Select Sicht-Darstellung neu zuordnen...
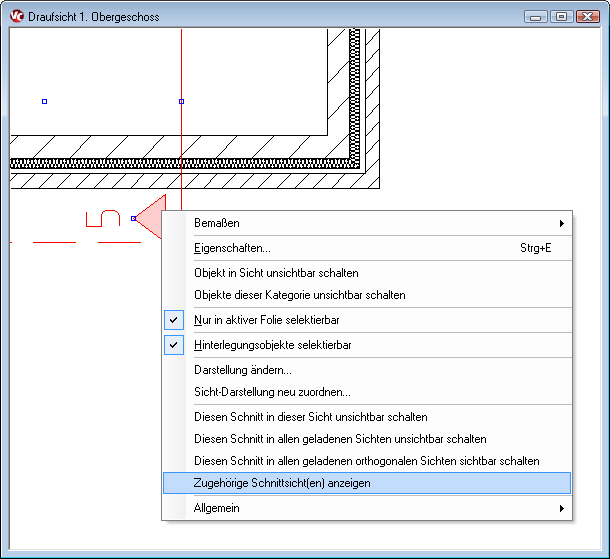The height and width of the screenshot is (559, 610). [367, 392]
